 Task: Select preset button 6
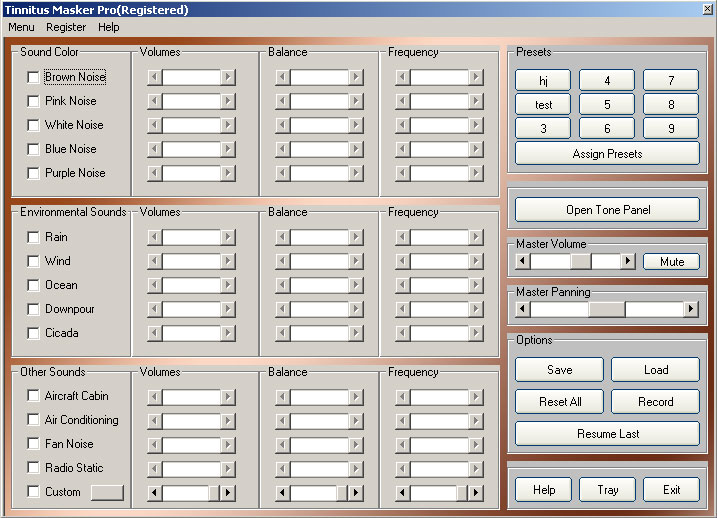pyautogui.click(x=607, y=128)
